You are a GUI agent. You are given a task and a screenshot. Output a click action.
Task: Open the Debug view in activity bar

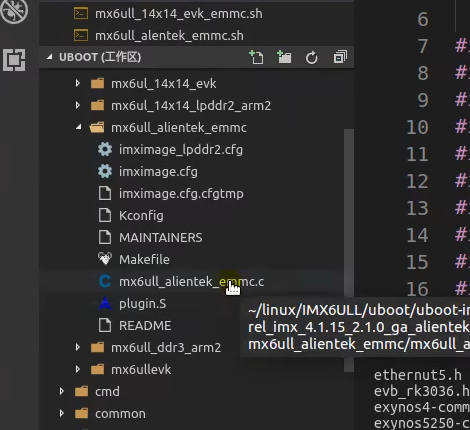click(14, 11)
